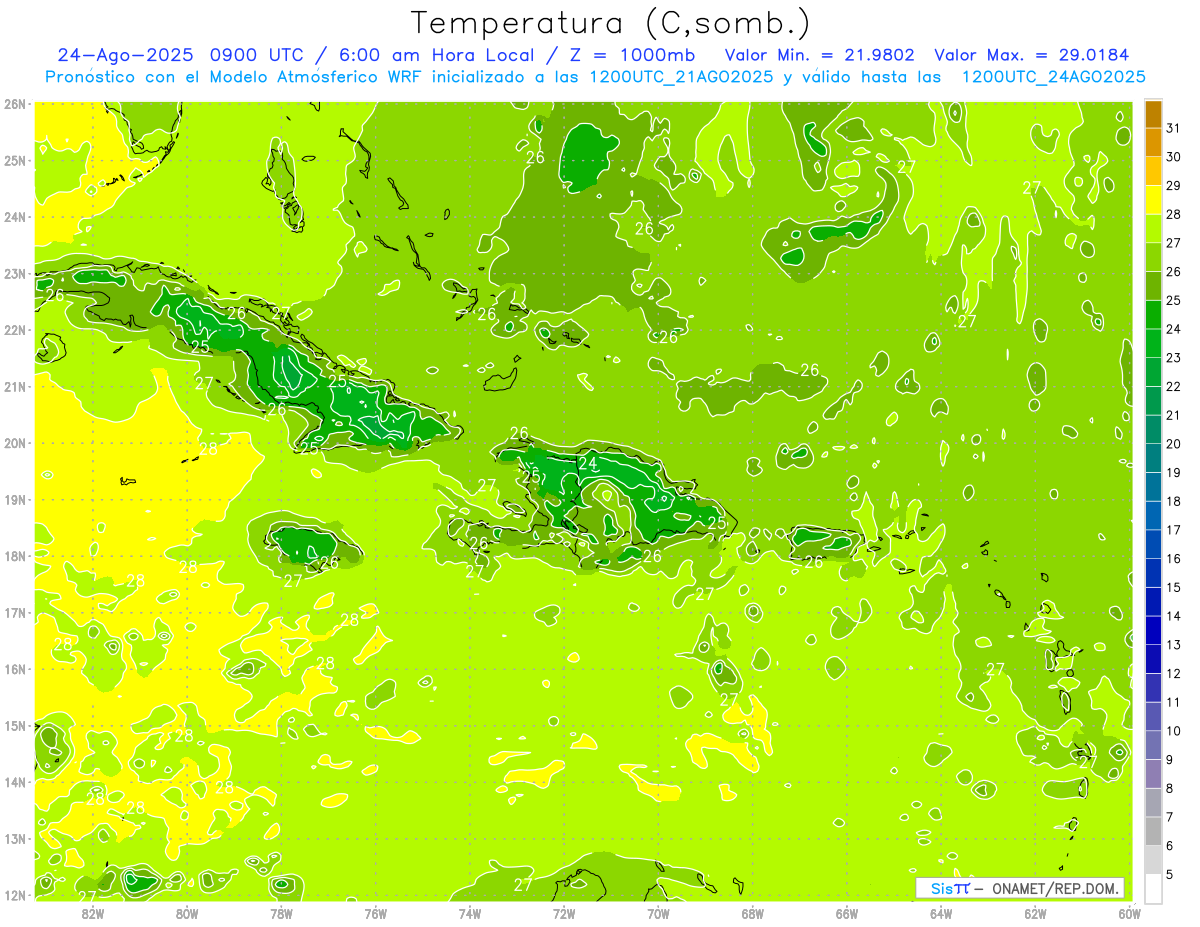Pick the purple swatch between 8 and 9
The image size is (1200, 927).
1153,773
